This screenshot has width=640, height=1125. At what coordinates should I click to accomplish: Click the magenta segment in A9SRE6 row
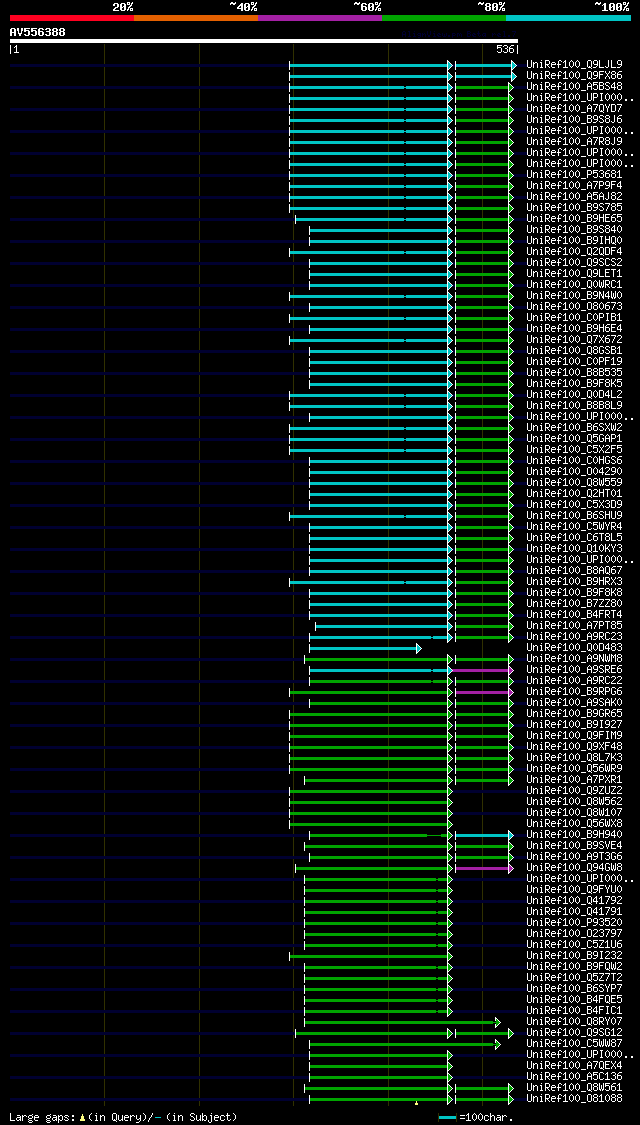(484, 670)
